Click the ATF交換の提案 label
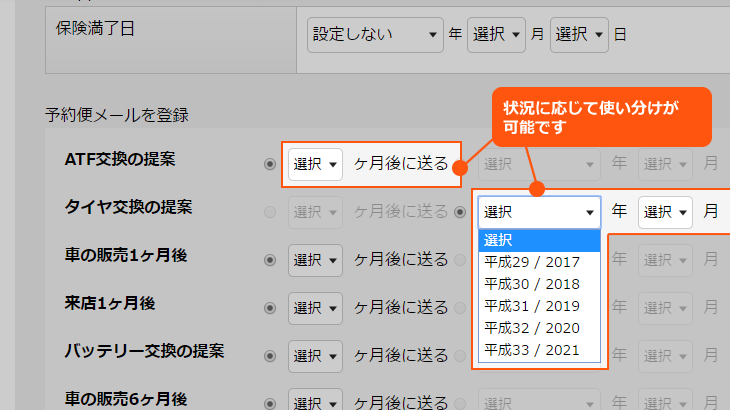Image resolution: width=730 pixels, height=410 pixels. point(120,160)
